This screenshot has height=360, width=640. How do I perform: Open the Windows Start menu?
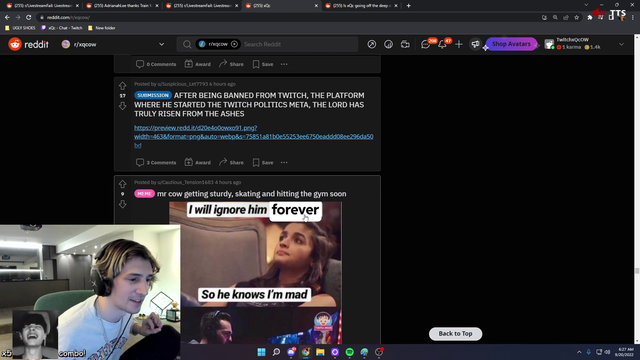(x=262, y=352)
